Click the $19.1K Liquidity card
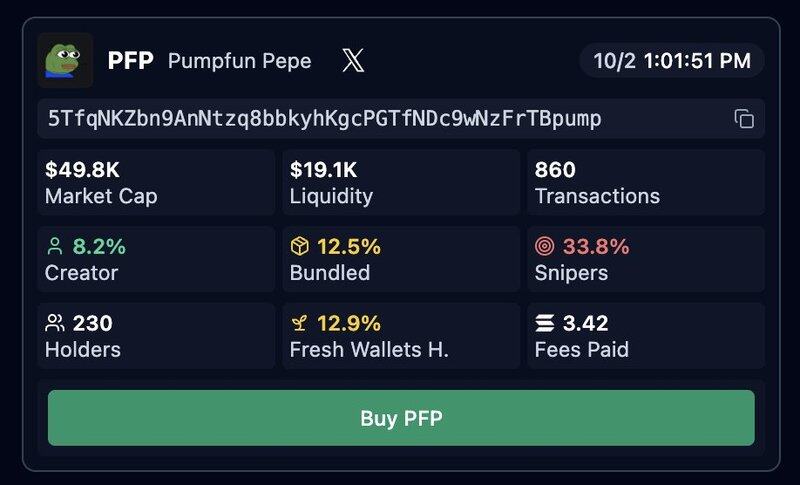800x485 pixels. pyautogui.click(x=401, y=182)
